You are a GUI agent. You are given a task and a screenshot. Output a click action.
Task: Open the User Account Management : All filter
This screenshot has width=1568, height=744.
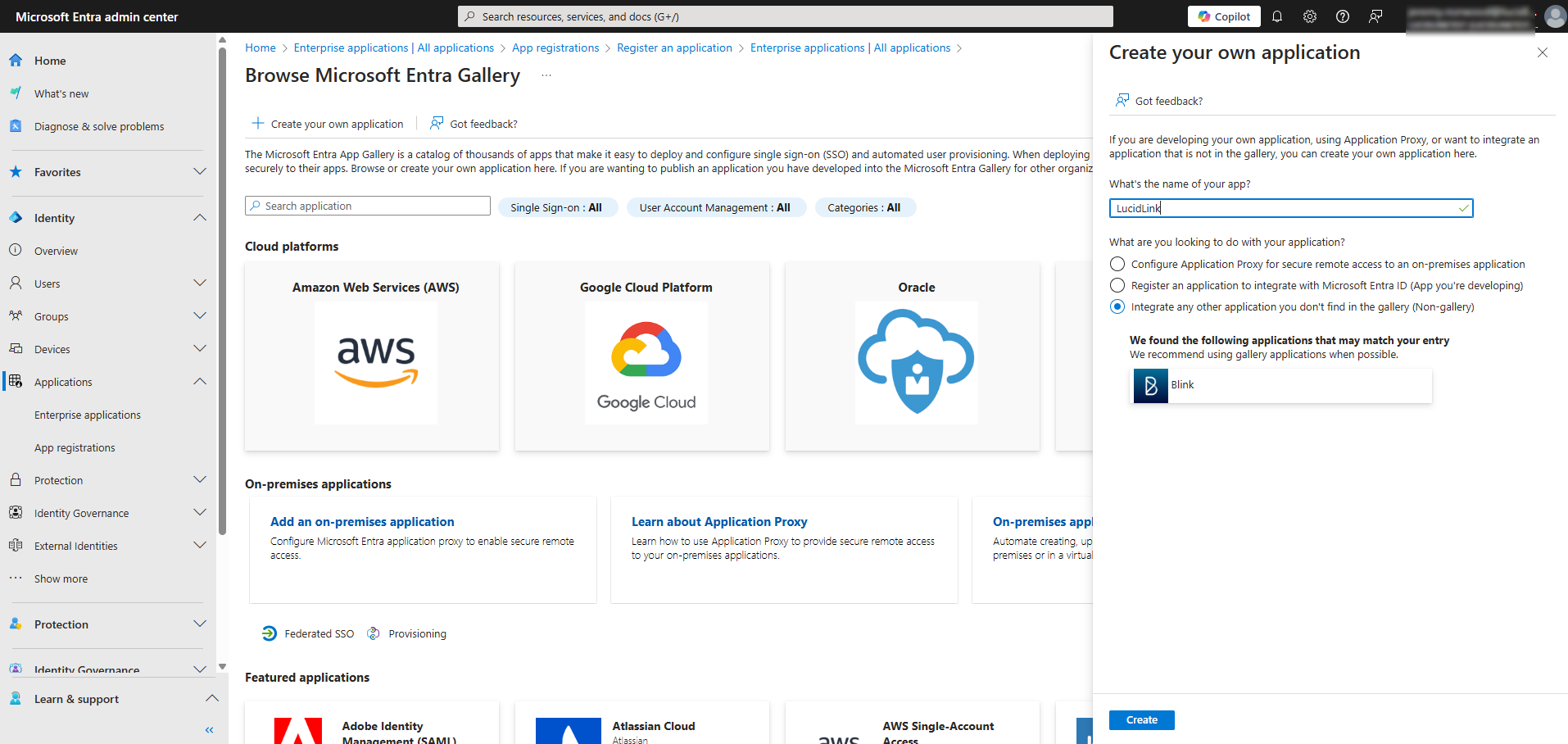pyautogui.click(x=715, y=207)
